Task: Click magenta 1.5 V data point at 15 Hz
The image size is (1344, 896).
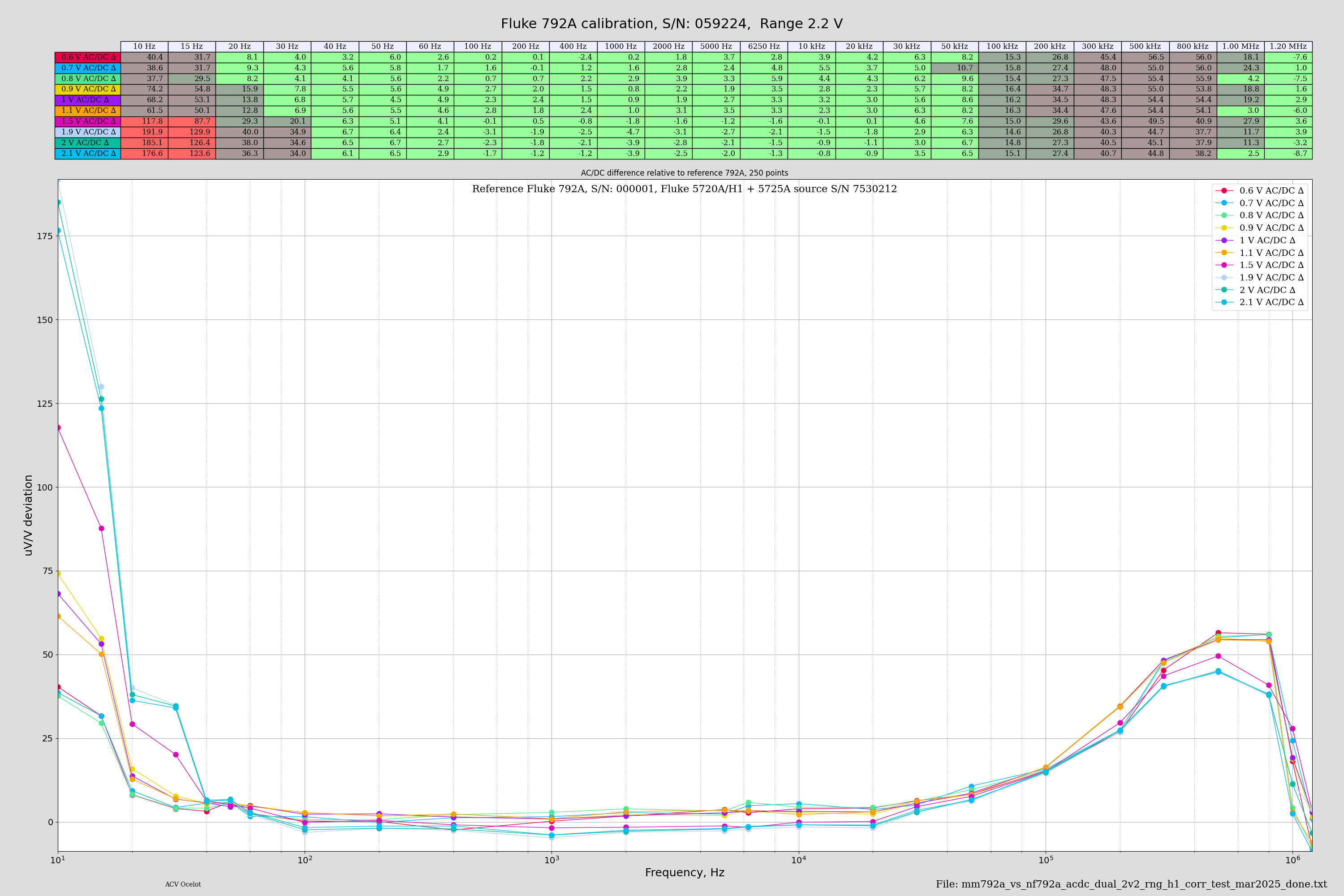Action: click(101, 529)
